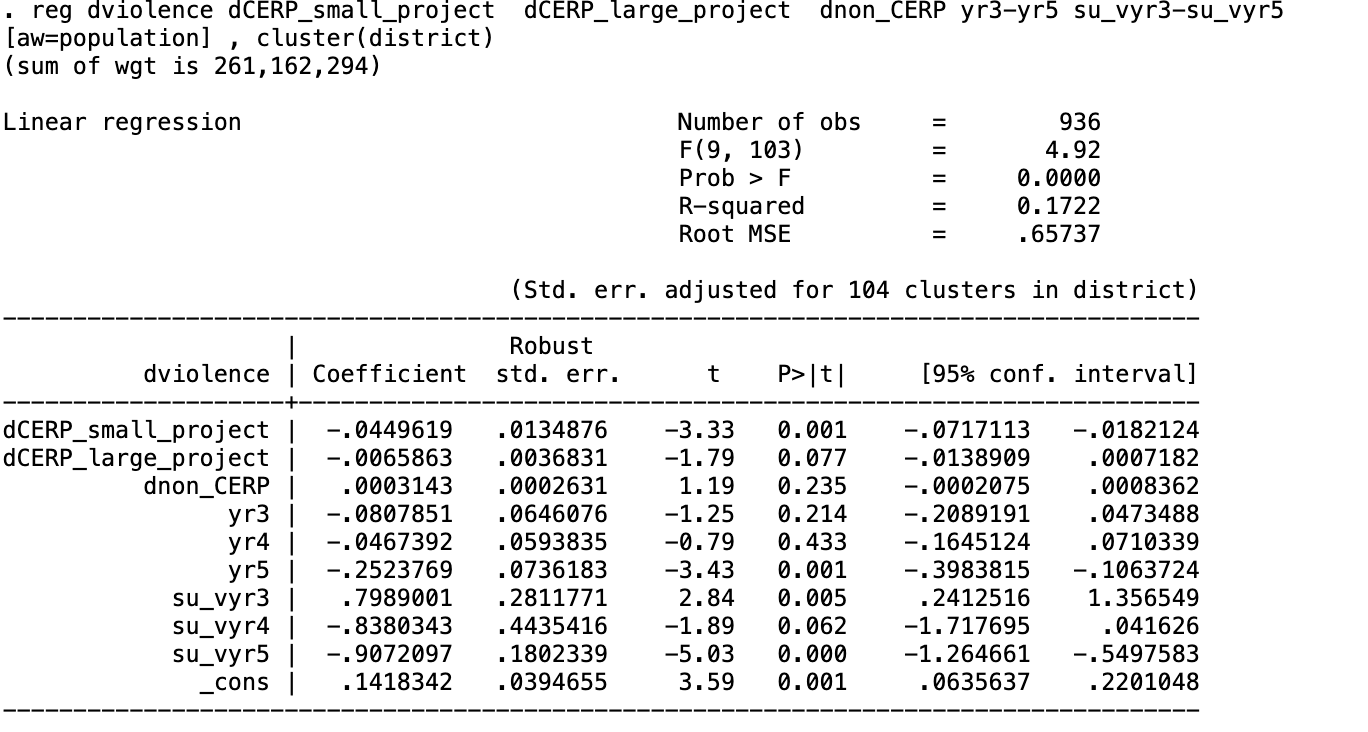Click the yr3 coefficient value -.0807851
Viewport: 1368px width, 732px height.
(389, 514)
